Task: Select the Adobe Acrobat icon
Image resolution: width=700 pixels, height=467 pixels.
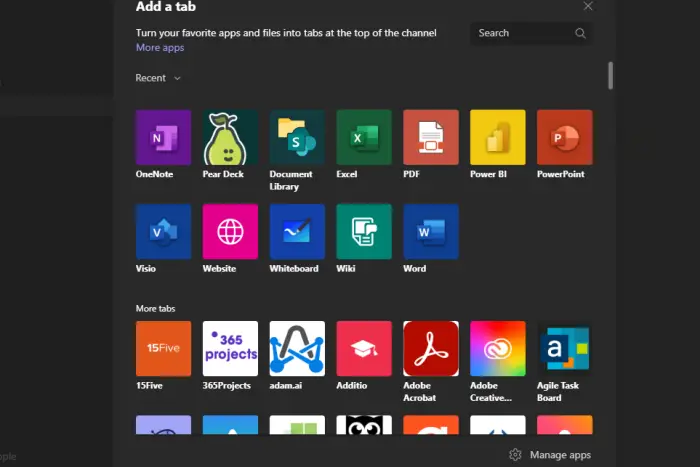Action: 431,349
